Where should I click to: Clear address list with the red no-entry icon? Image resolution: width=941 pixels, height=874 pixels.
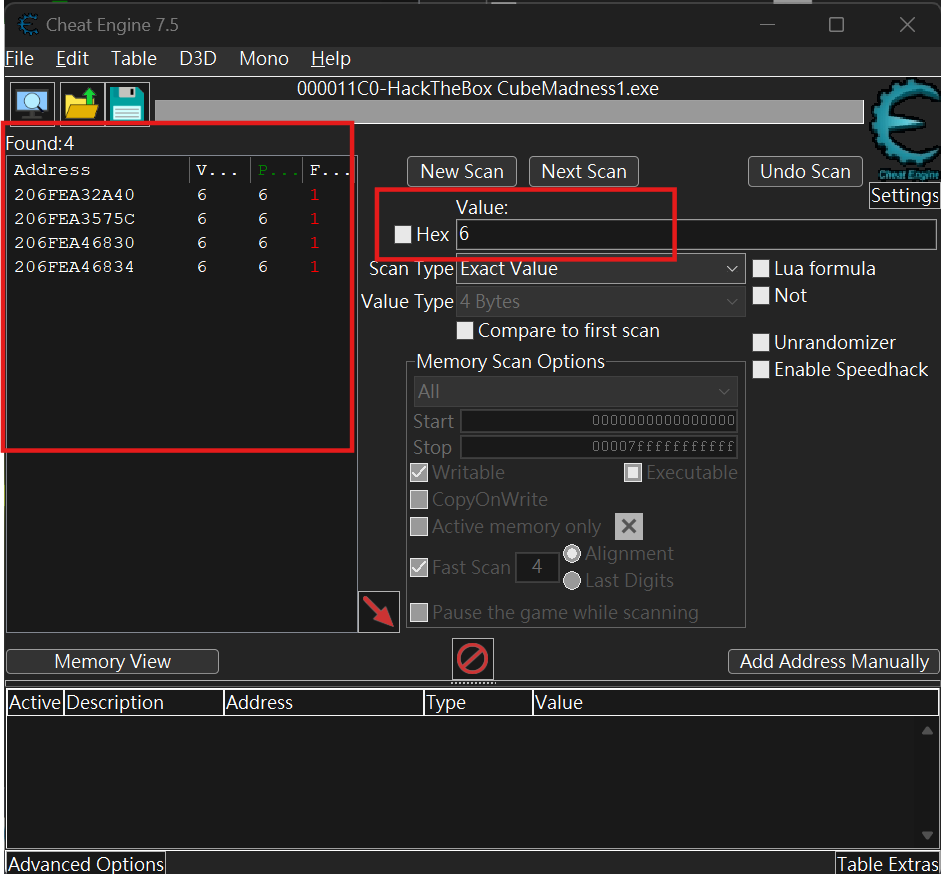[473, 659]
